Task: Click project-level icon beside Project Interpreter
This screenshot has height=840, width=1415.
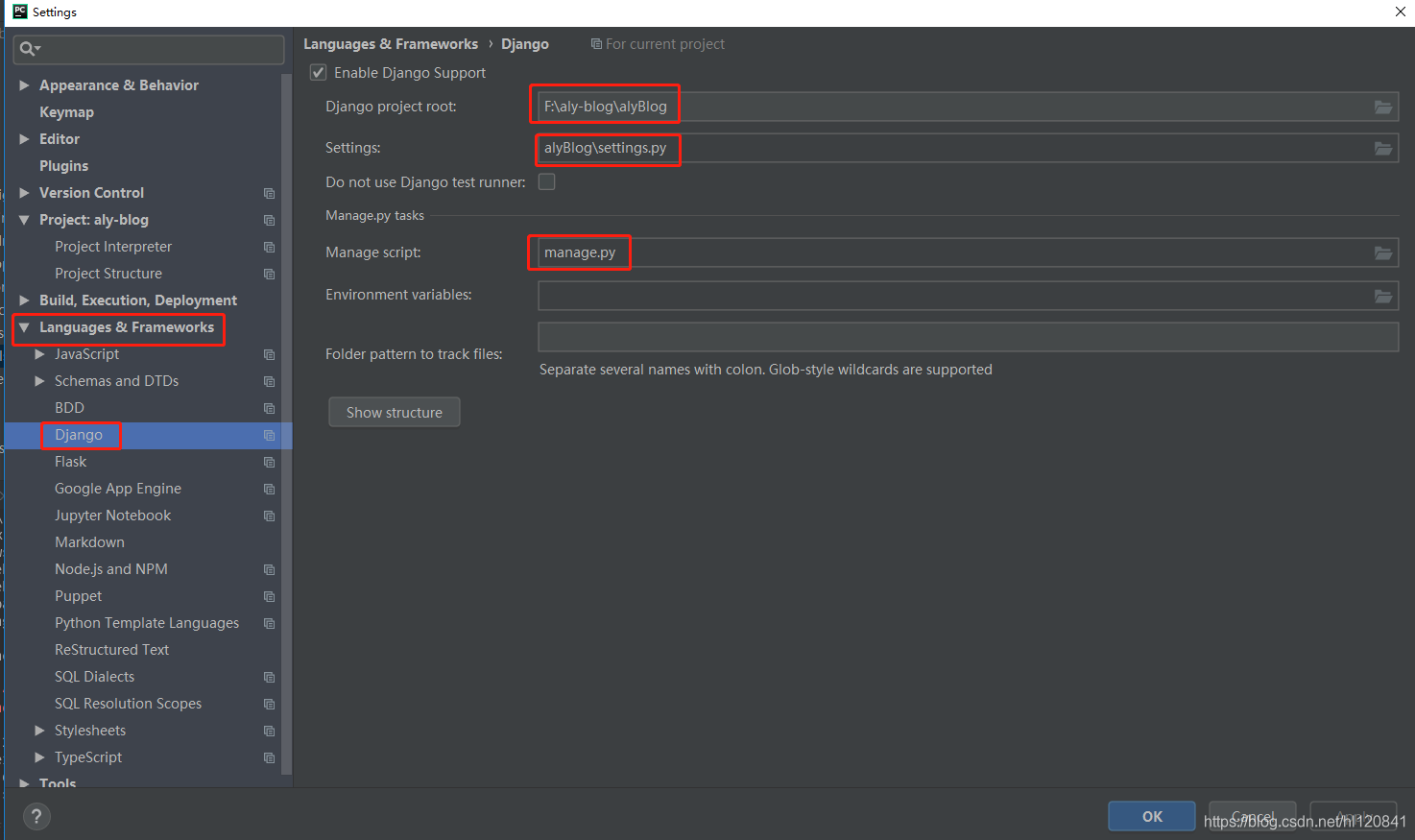Action: point(270,247)
